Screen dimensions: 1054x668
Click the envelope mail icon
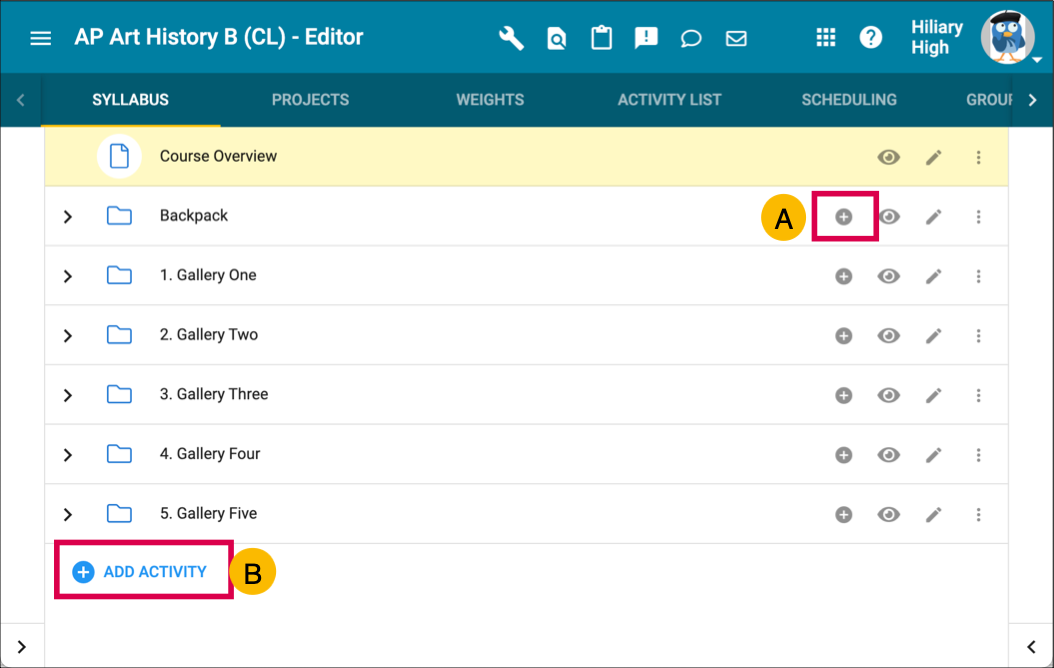736,38
